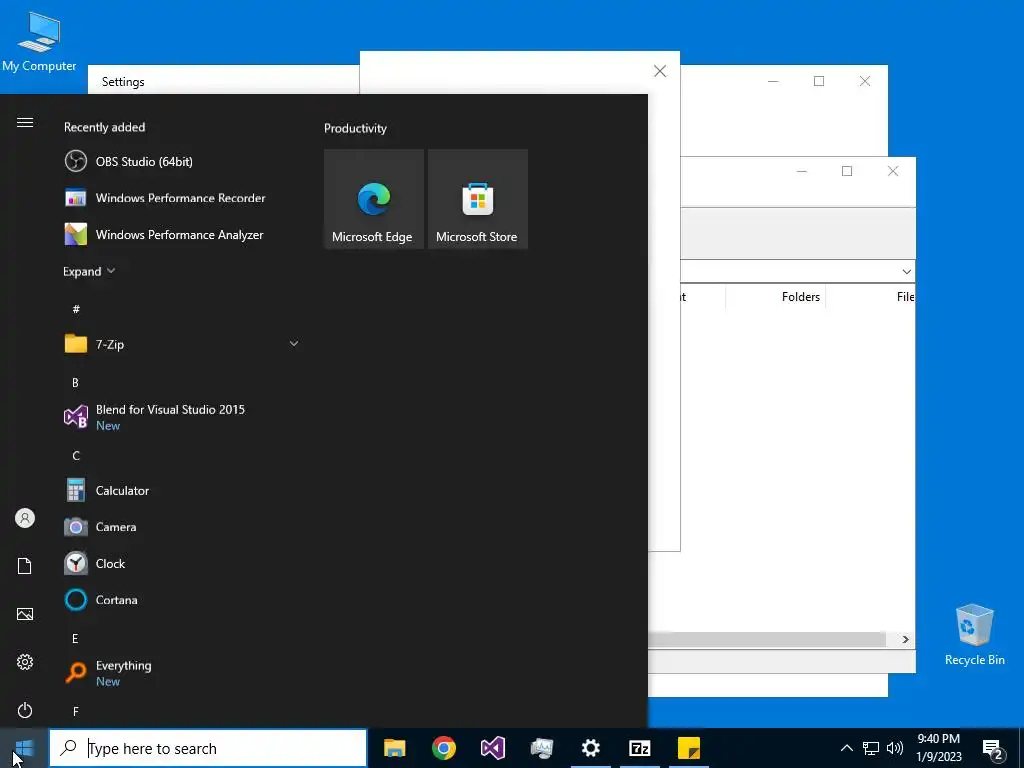The image size is (1024, 768).
Task: Open the Clock app
Action: click(x=181, y=564)
